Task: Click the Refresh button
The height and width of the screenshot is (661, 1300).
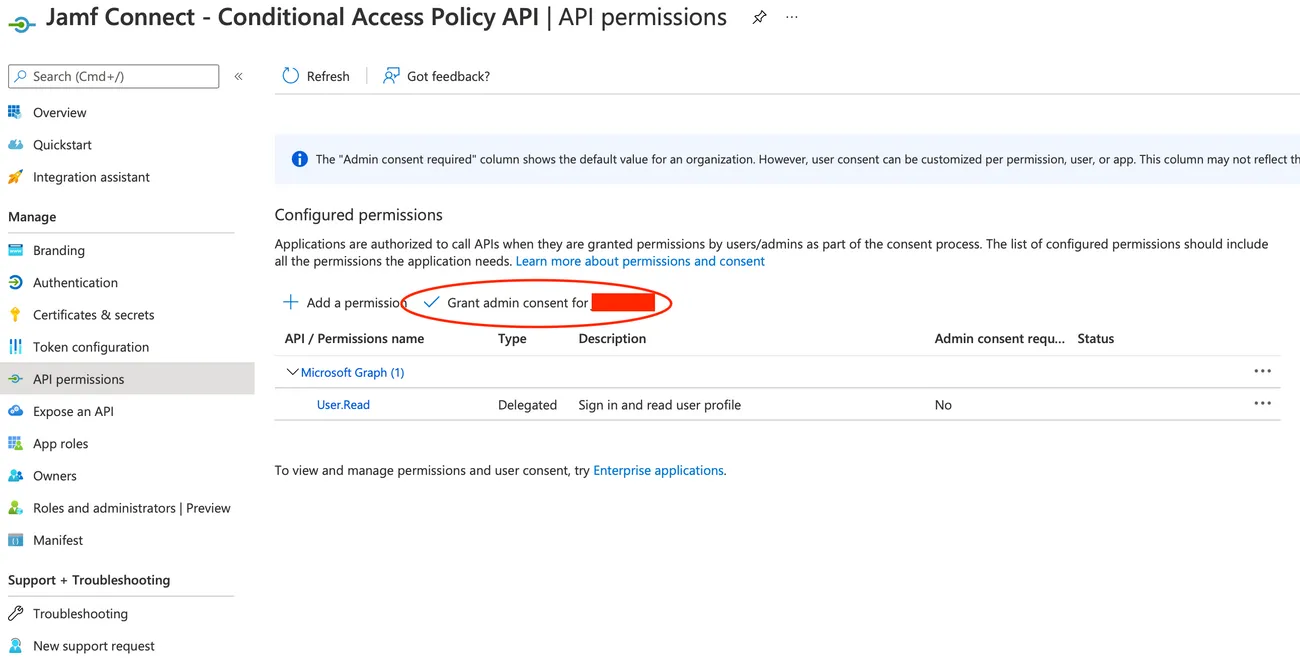Action: pos(316,76)
